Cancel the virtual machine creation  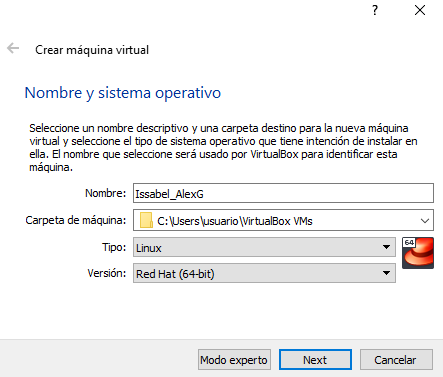point(396,360)
